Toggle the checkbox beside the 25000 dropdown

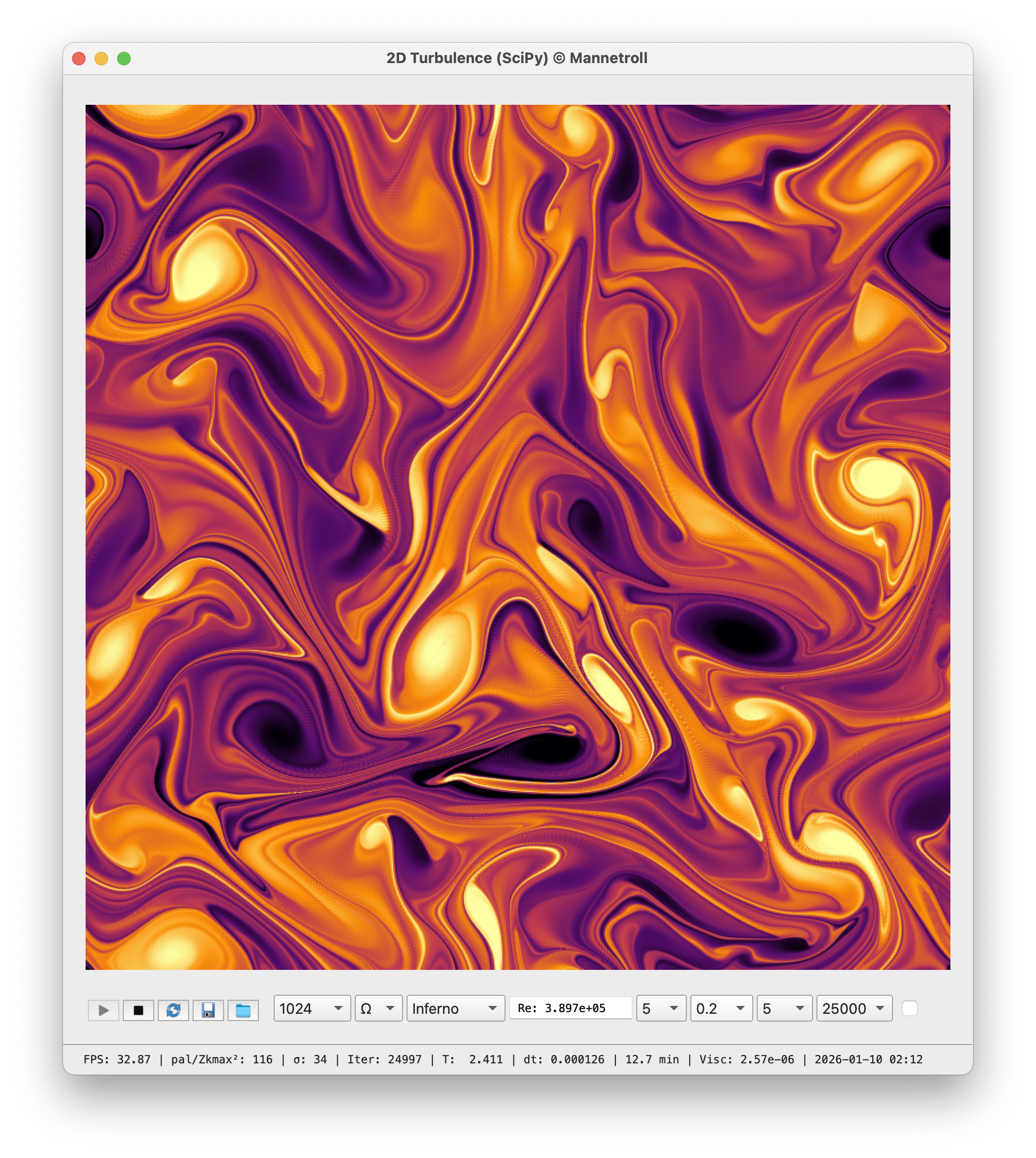click(x=910, y=1008)
